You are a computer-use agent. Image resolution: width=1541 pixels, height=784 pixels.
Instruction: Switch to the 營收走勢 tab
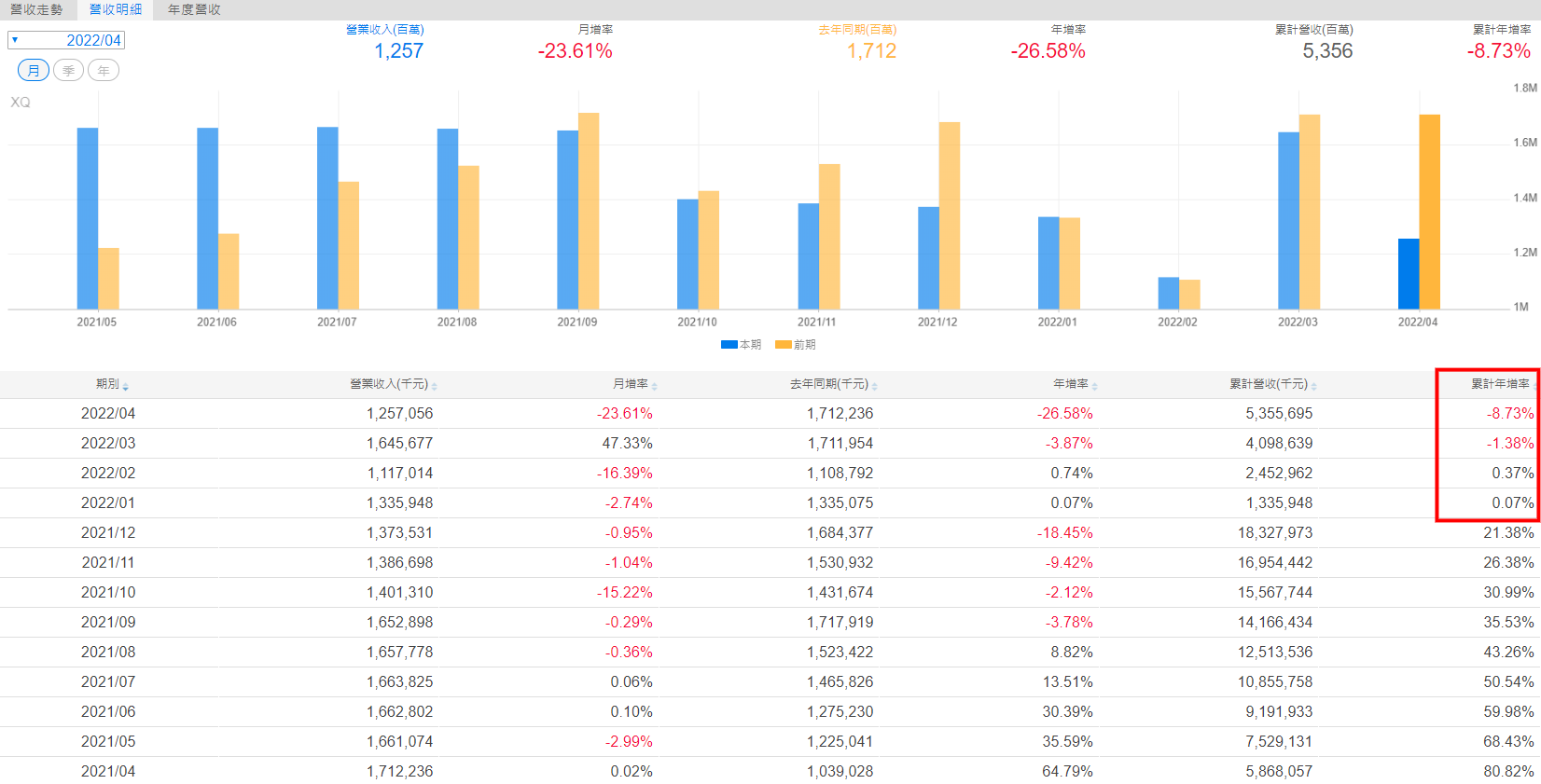click(36, 9)
